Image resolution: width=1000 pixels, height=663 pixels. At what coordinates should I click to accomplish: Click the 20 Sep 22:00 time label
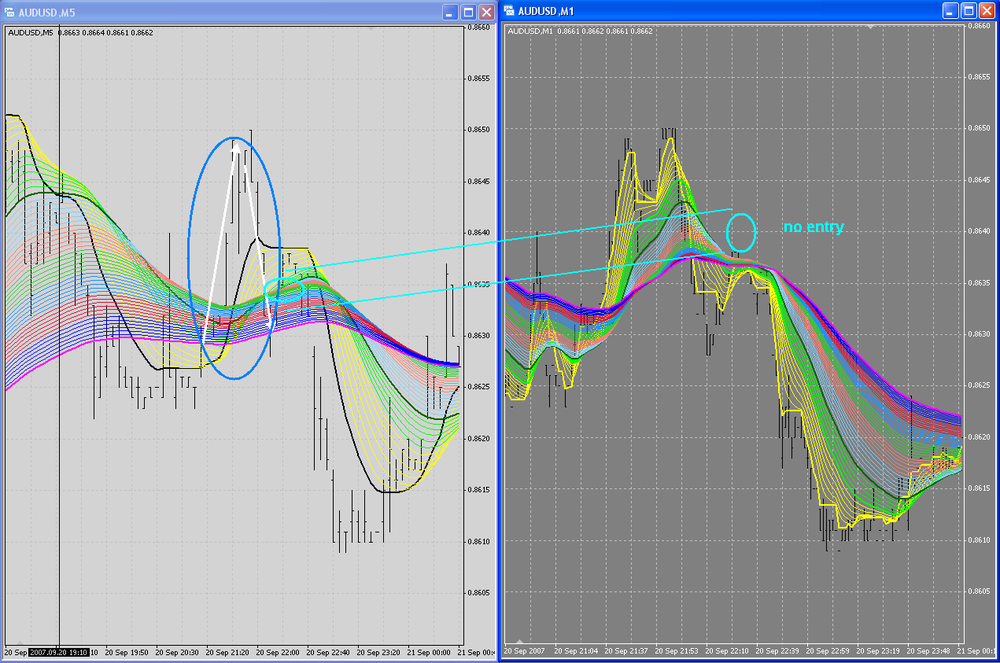coord(277,653)
